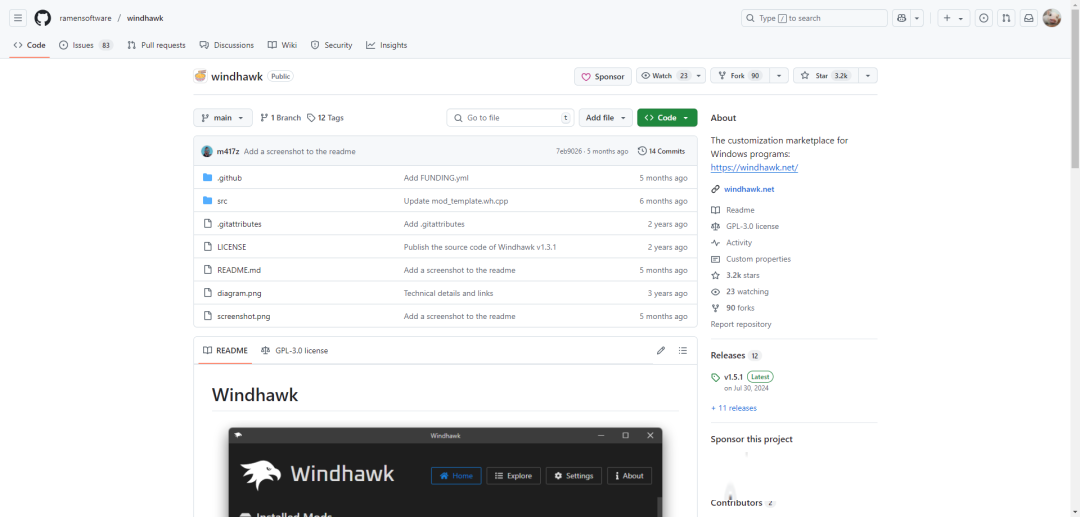Switch to GPL-3.0 license tab
Viewport: 1080px width, 517px height.
tap(295, 350)
